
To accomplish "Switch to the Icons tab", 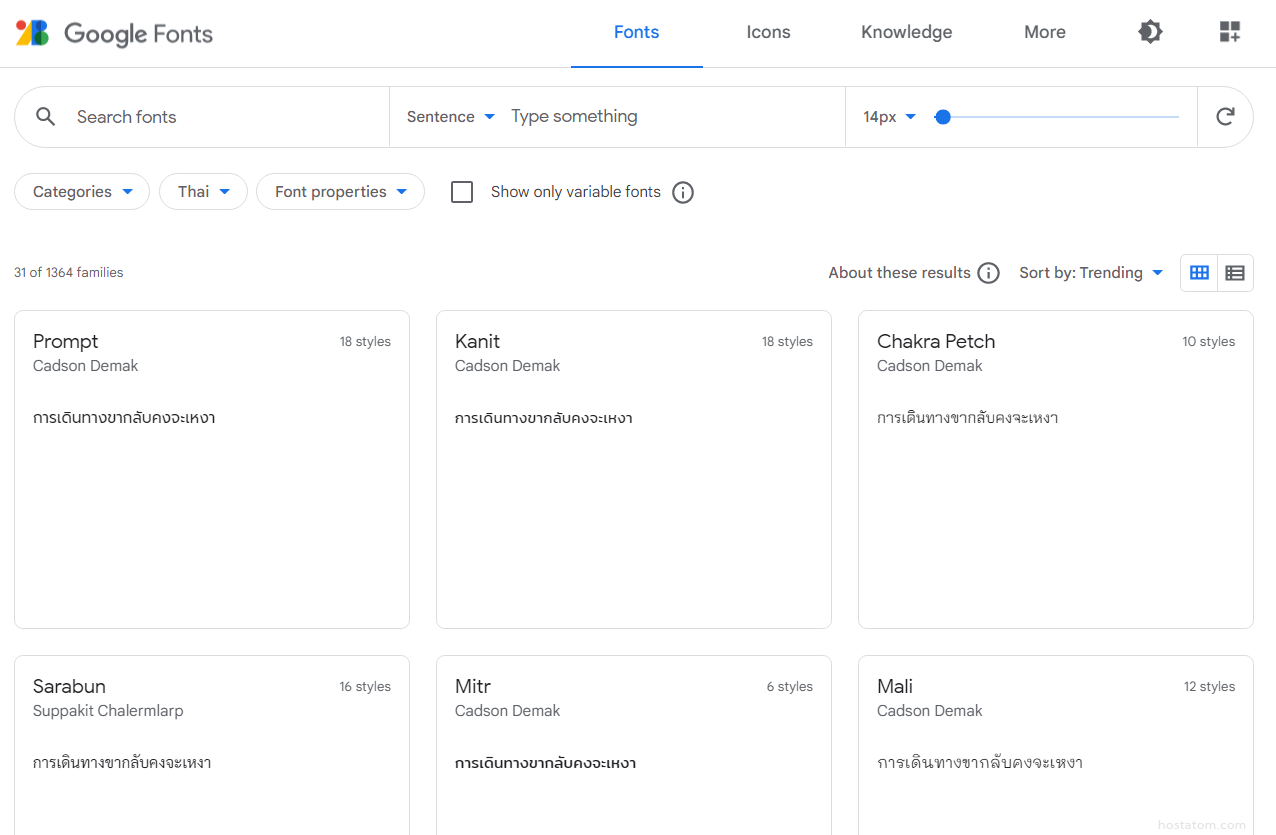I will point(768,32).
